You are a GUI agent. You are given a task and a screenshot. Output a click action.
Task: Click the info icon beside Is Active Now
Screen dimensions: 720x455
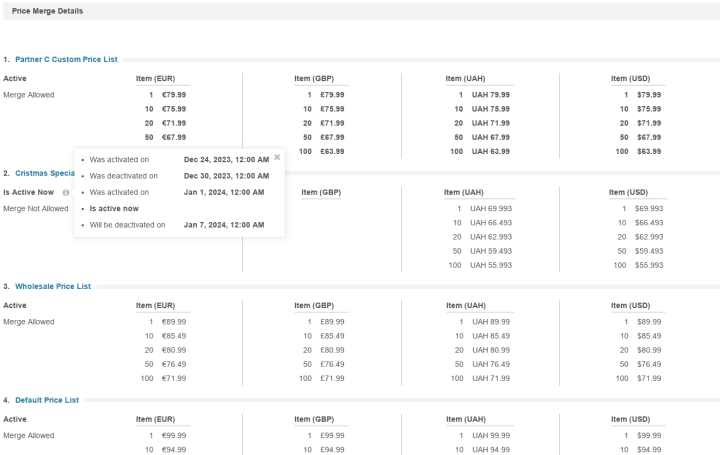pyautogui.click(x=66, y=193)
